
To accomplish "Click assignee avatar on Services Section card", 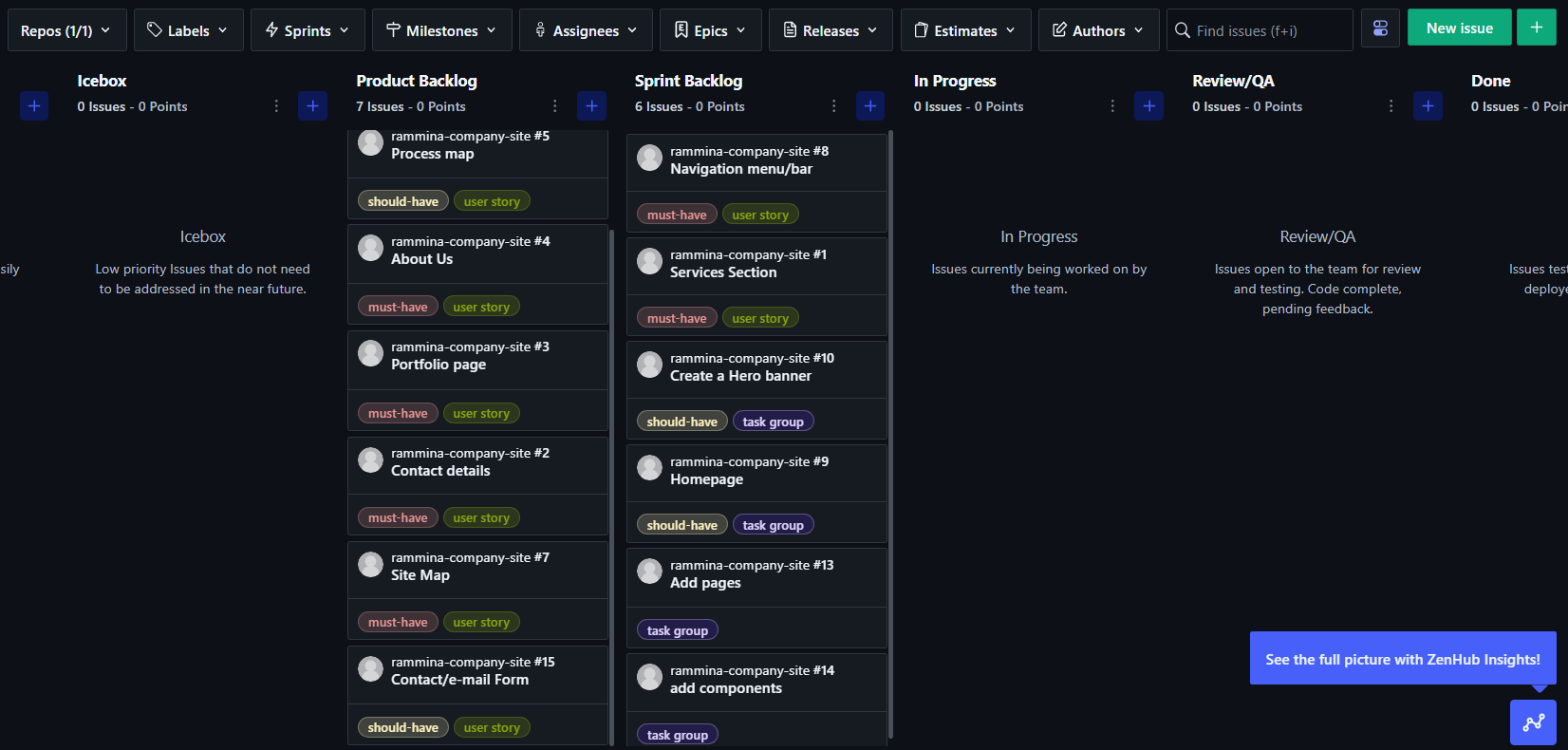I will (x=649, y=261).
